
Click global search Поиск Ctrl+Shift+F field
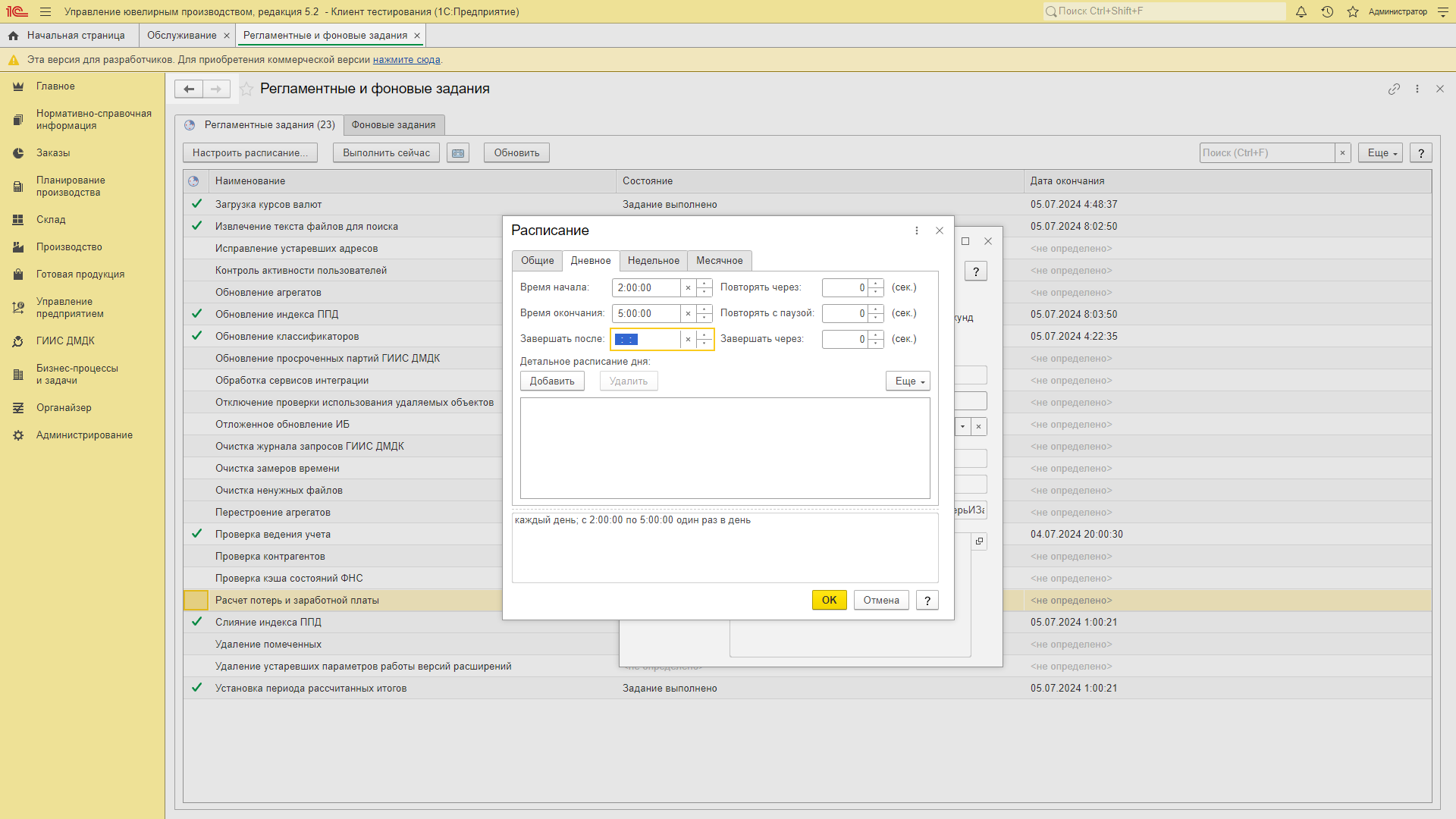[1164, 11]
